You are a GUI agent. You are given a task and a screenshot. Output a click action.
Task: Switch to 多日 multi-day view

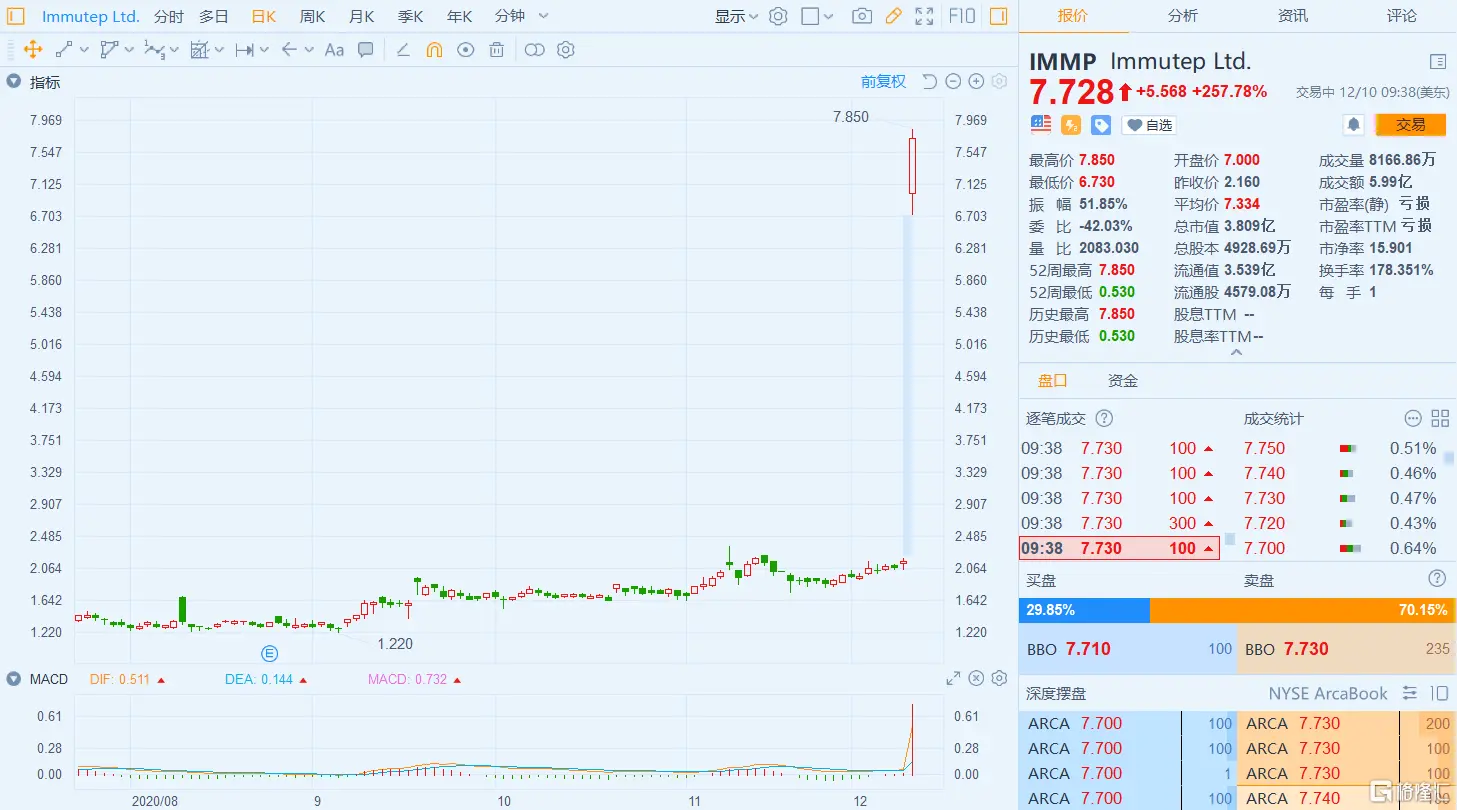point(214,16)
